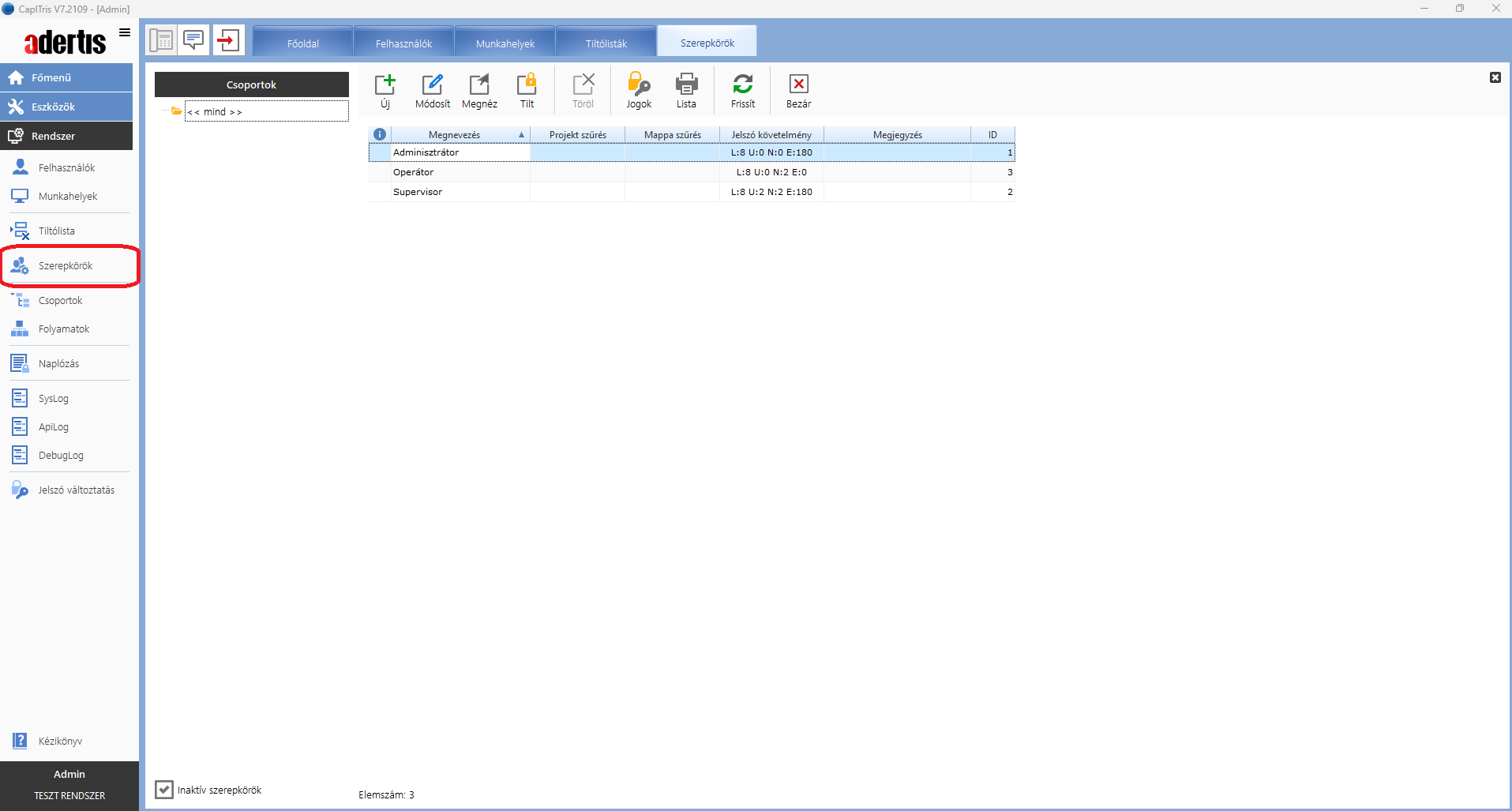Screen dimensions: 1512x811
Task: Expand the Eszközök sidebar section
Action: [x=66, y=107]
